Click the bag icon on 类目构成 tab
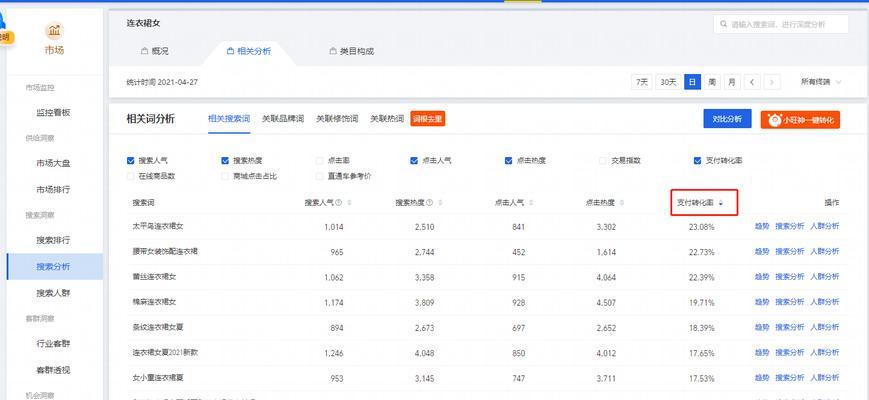Image resolution: width=869 pixels, height=400 pixels. coord(333,52)
